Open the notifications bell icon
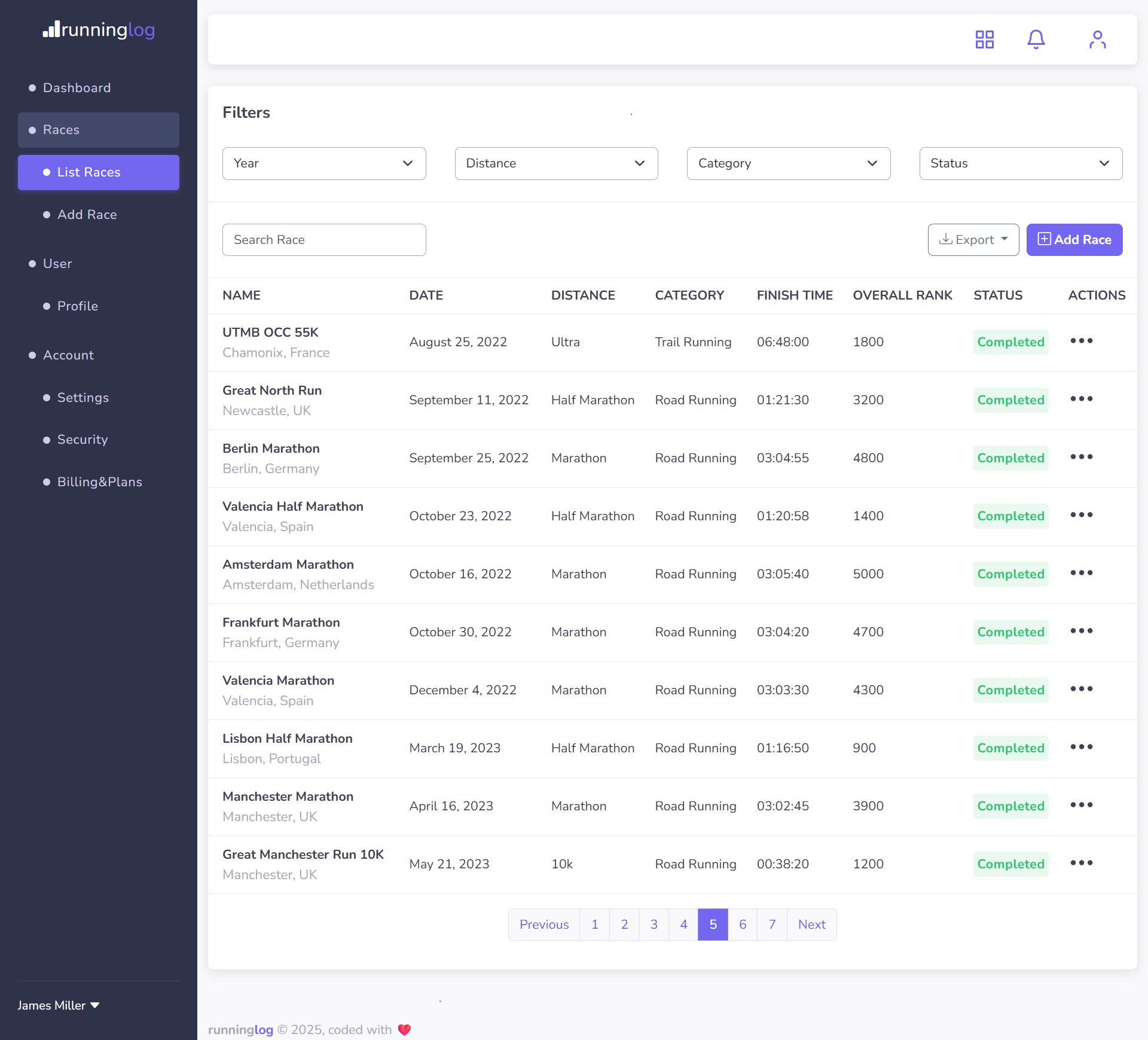 click(x=1036, y=39)
